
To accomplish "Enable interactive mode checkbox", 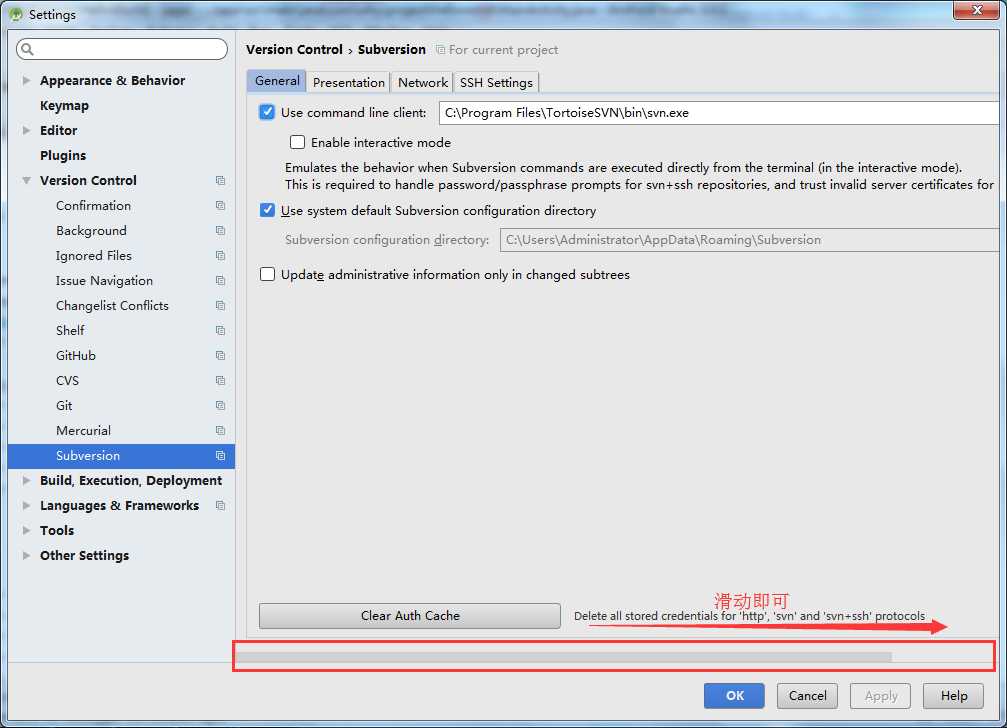I will (297, 142).
